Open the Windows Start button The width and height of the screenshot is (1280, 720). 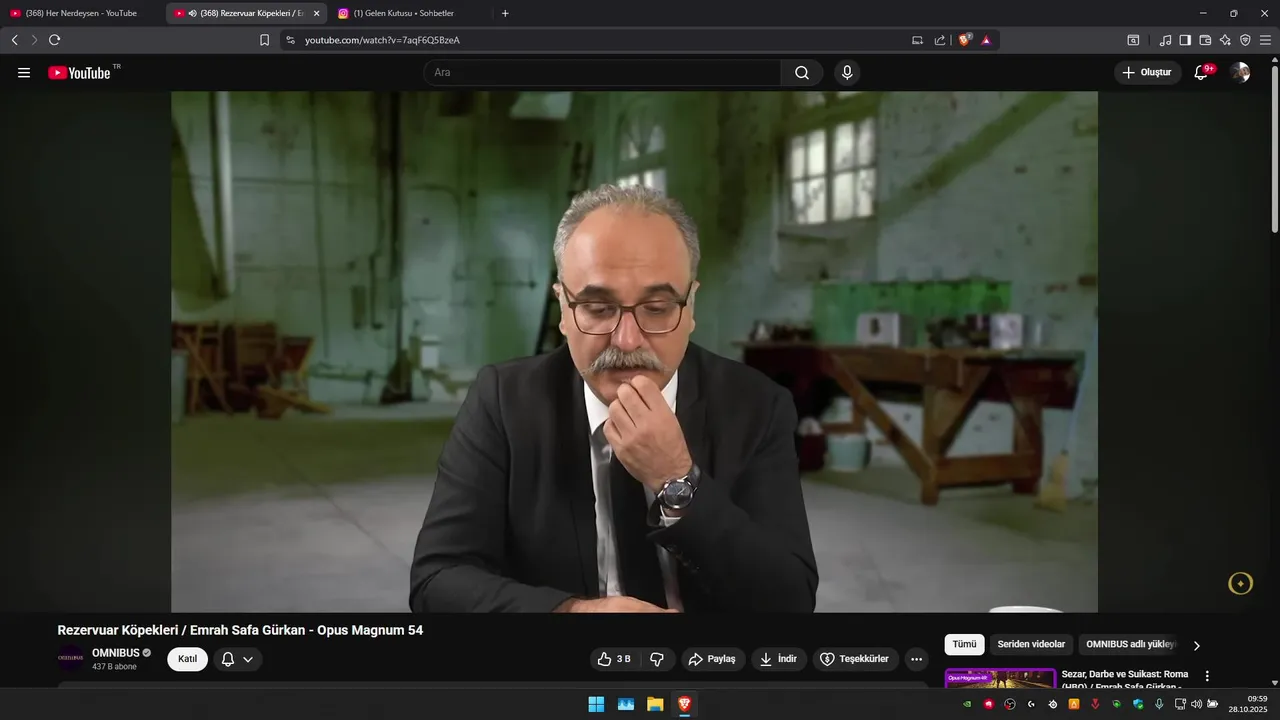596,704
